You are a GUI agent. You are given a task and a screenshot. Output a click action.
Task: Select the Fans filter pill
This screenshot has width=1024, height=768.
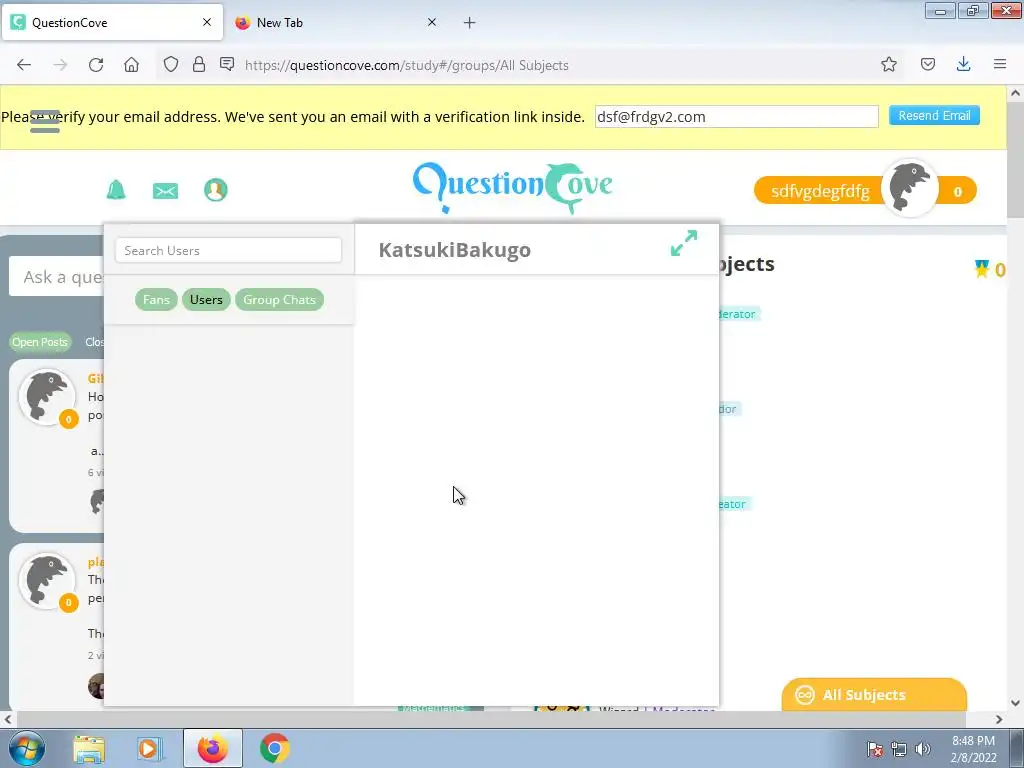pos(156,300)
